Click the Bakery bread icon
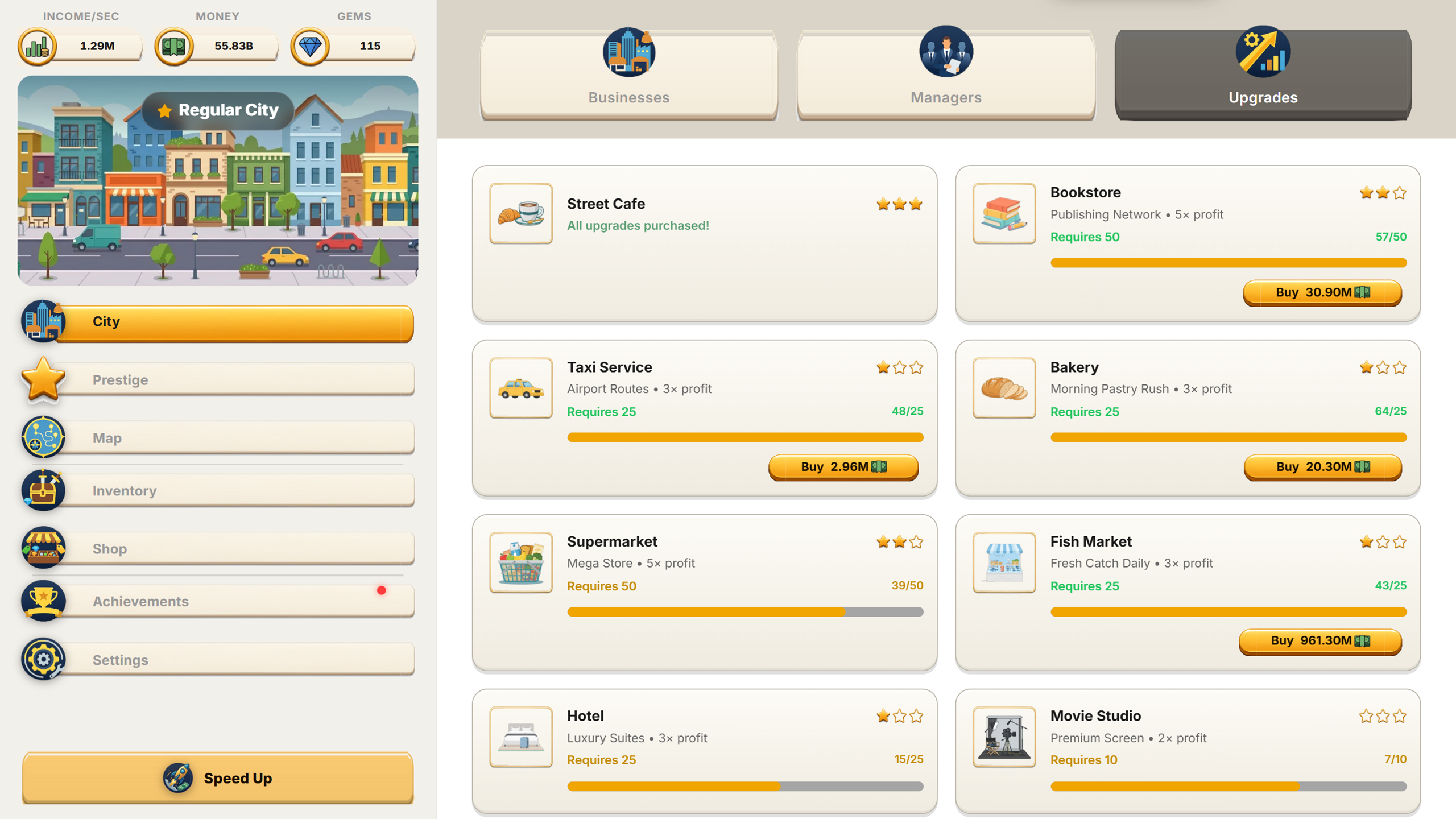 tap(1004, 388)
